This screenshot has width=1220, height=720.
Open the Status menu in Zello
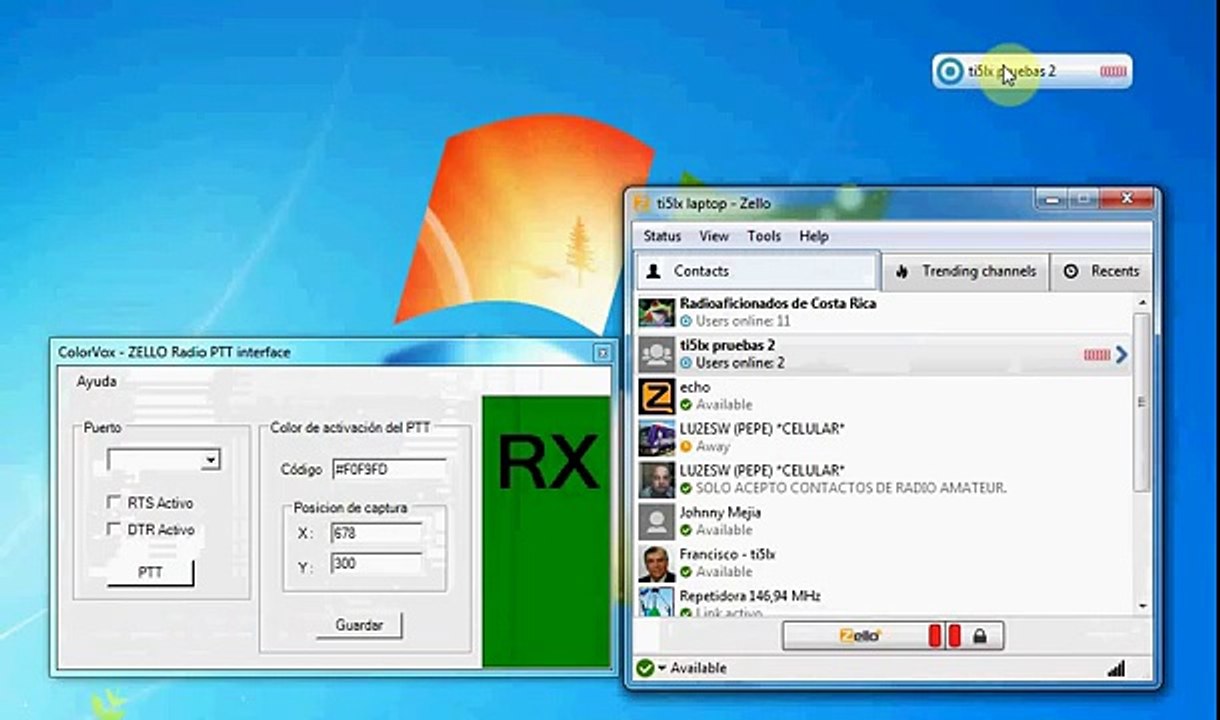pos(662,236)
